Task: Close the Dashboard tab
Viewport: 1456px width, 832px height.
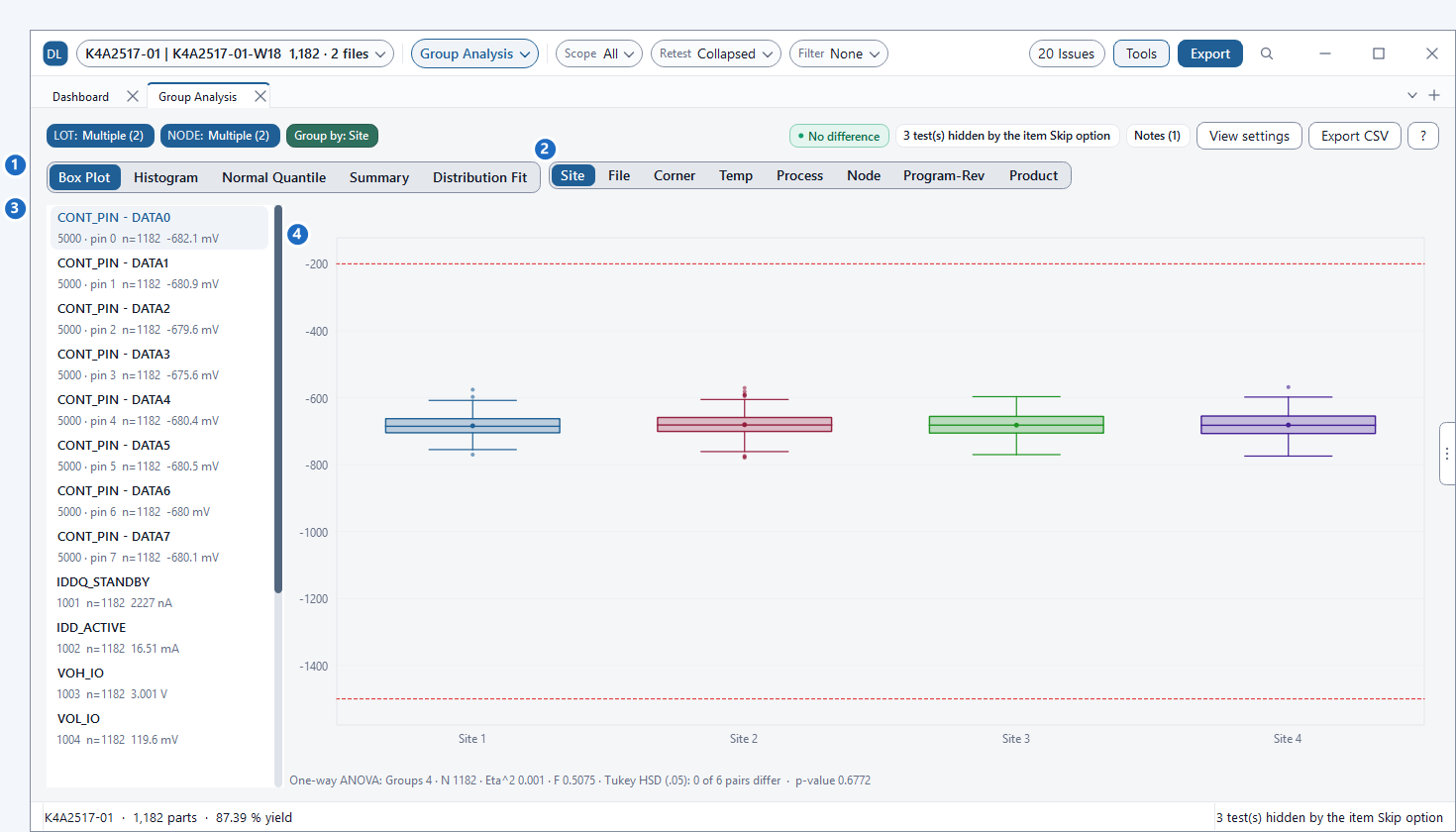Action: pyautogui.click(x=133, y=96)
